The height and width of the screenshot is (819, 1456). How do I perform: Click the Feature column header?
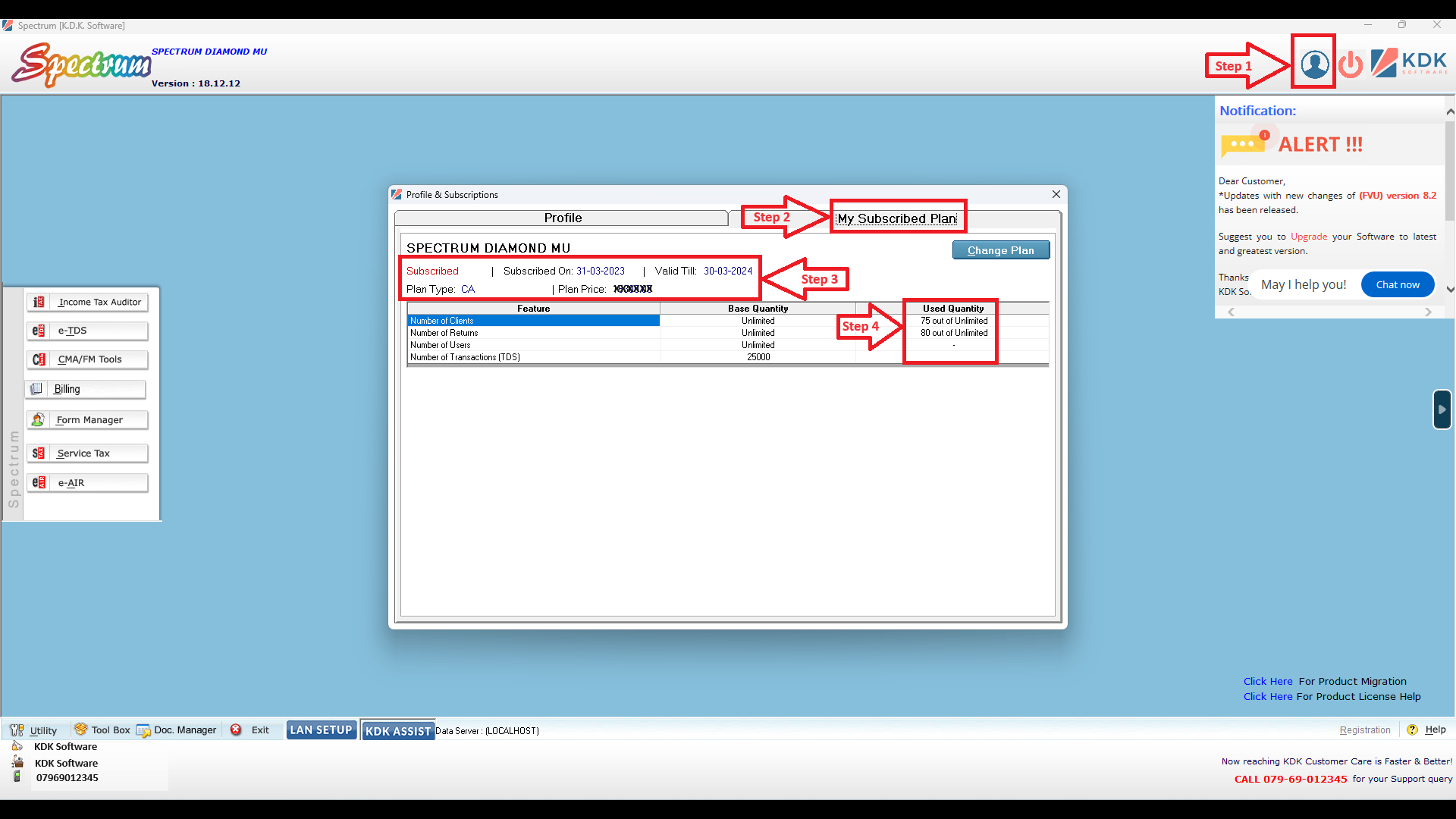pos(534,309)
